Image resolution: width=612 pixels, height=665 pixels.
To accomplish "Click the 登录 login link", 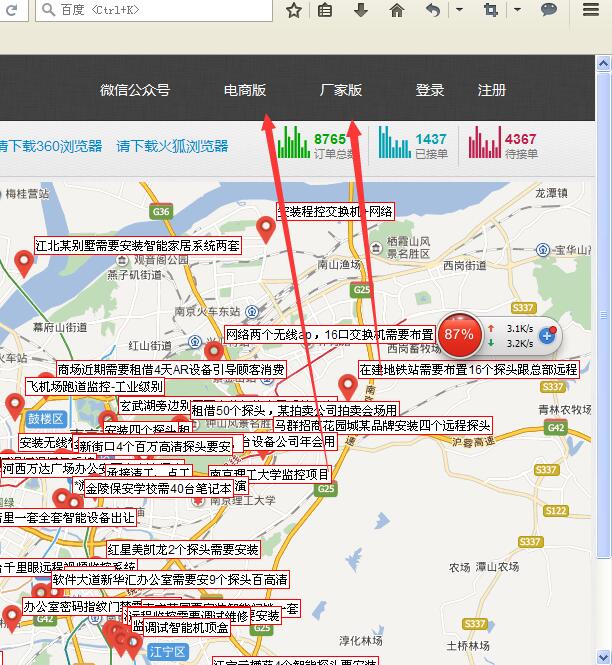I will (x=430, y=90).
